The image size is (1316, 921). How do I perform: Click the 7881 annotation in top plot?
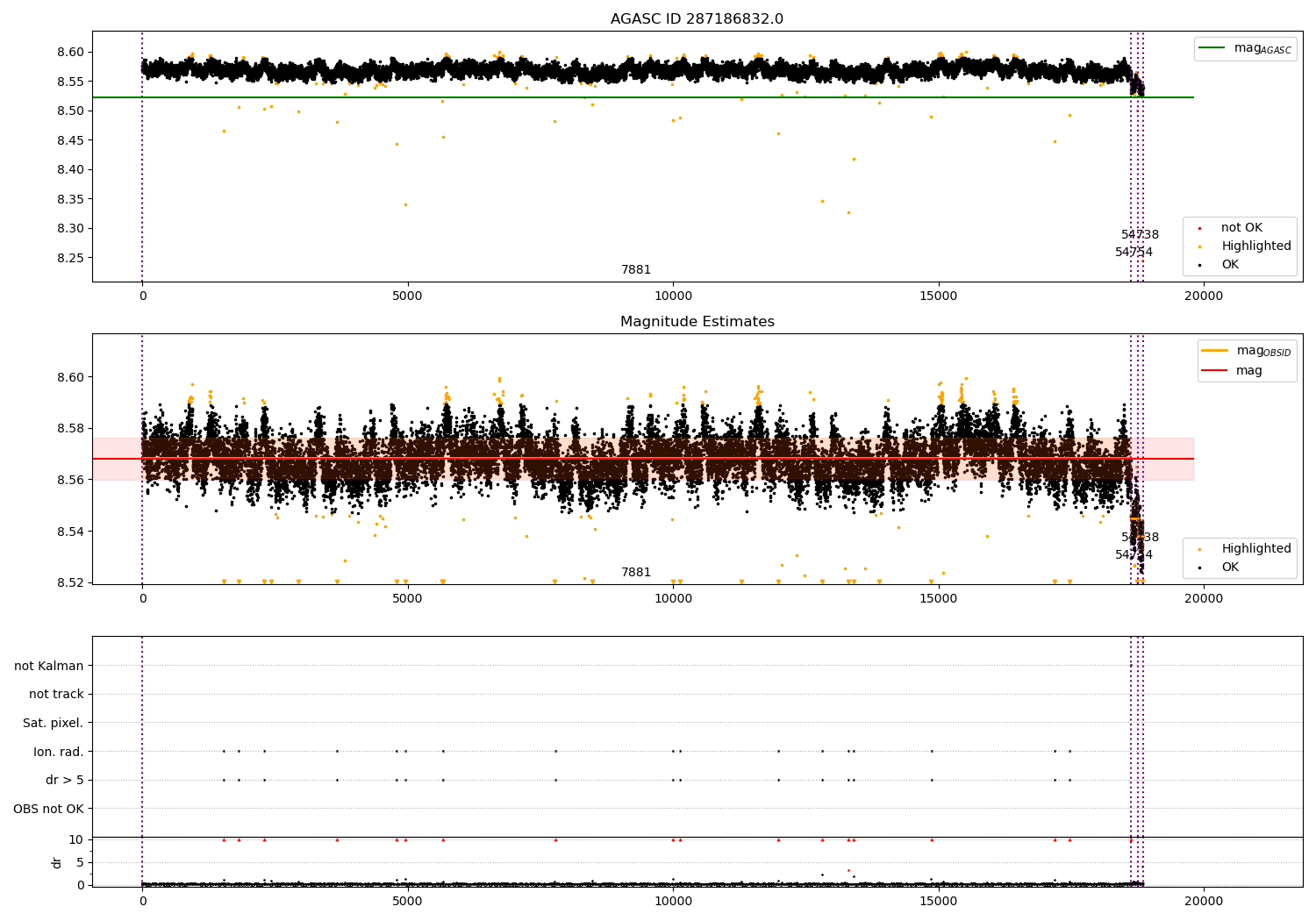pos(636,270)
